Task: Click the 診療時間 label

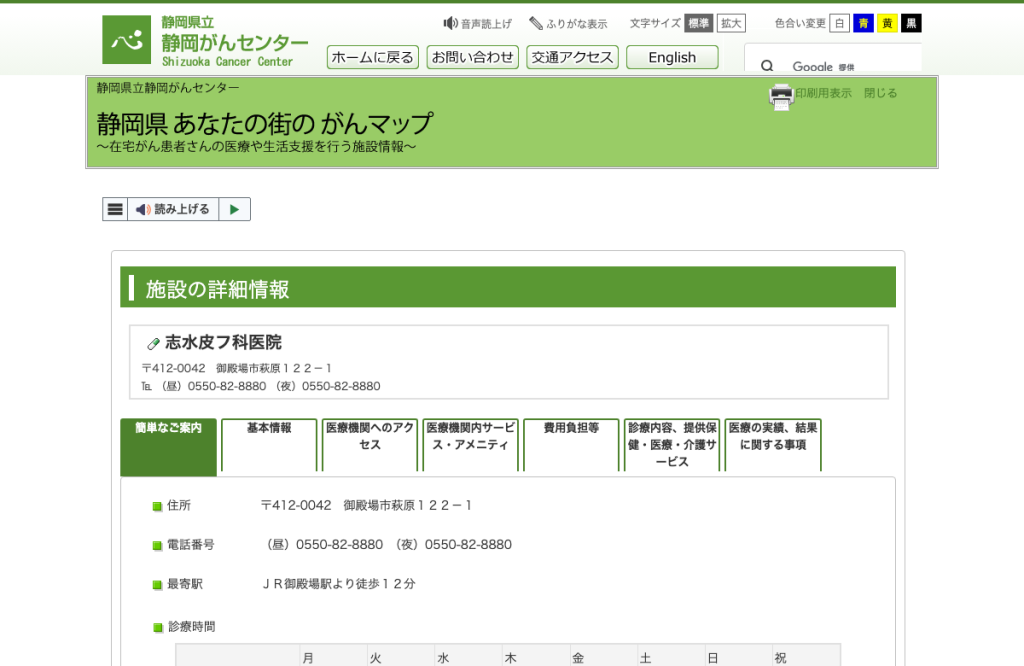Action: pos(191,627)
